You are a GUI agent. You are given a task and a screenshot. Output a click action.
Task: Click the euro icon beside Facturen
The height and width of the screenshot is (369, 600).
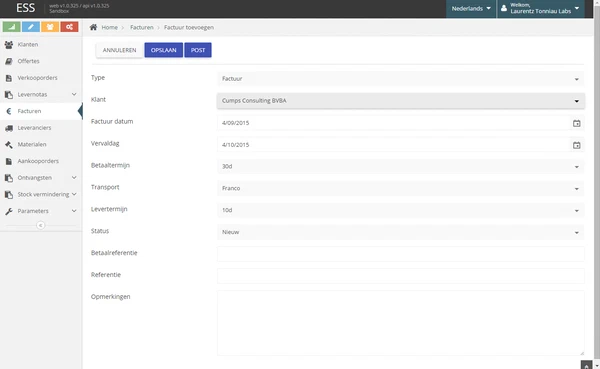click(x=9, y=111)
